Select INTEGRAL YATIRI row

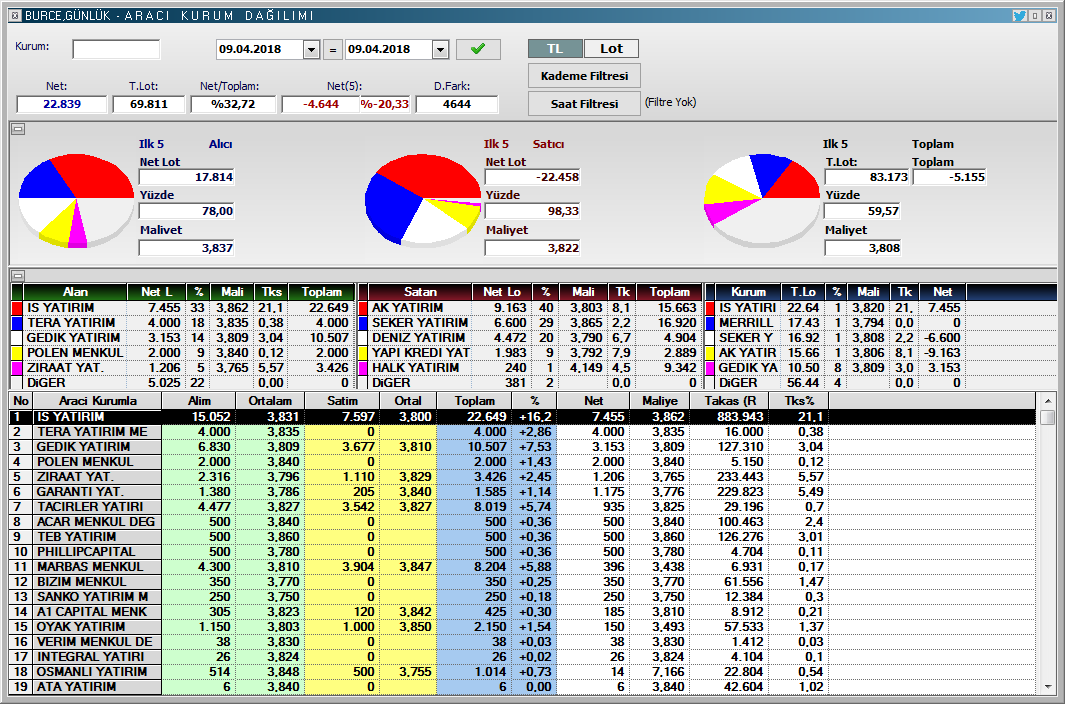coord(523,656)
